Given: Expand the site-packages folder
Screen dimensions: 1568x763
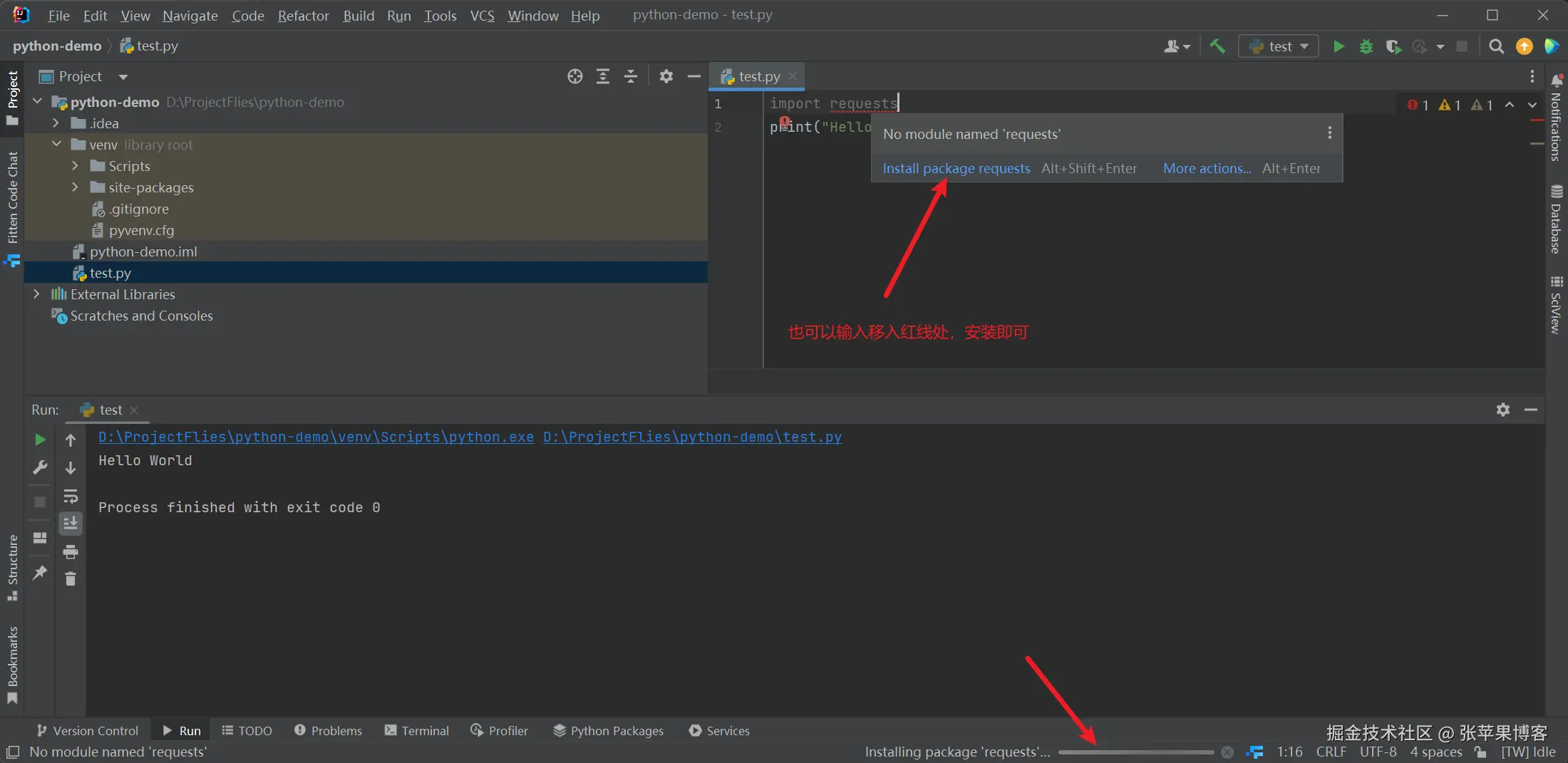Looking at the screenshot, I should 76,187.
